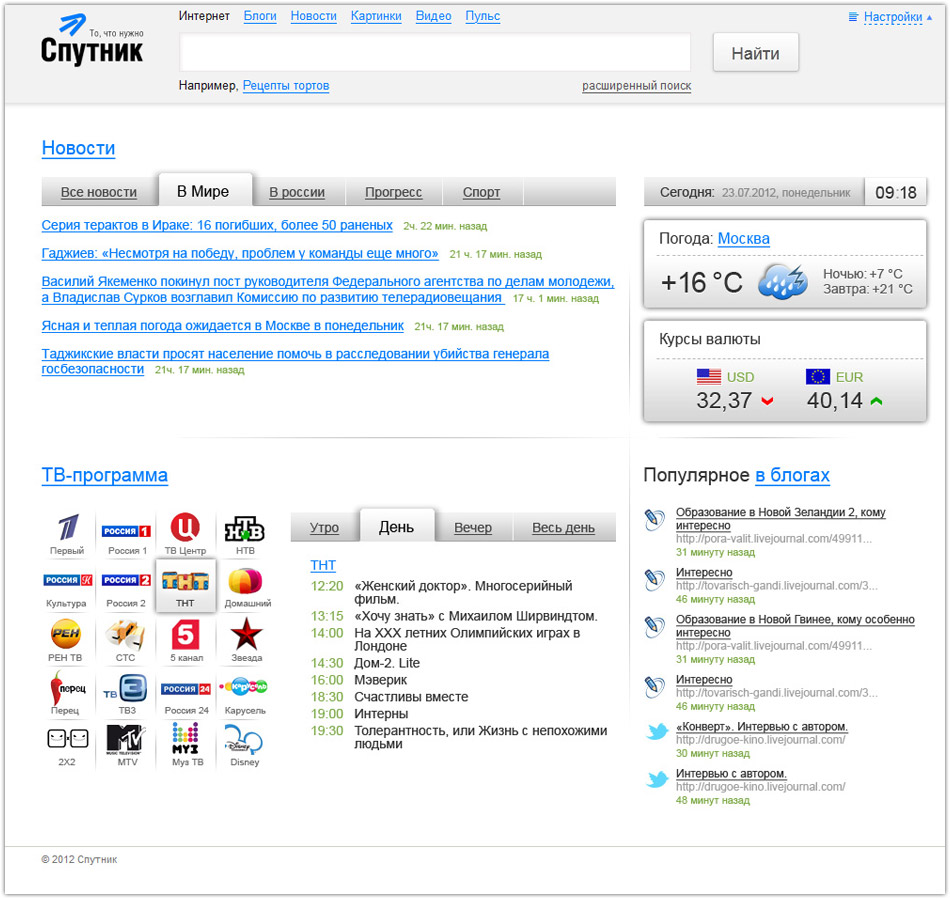Image resolution: width=950 pixels, height=899 pixels.
Task: Try the Рецепты тортов example query
Action: pos(285,85)
